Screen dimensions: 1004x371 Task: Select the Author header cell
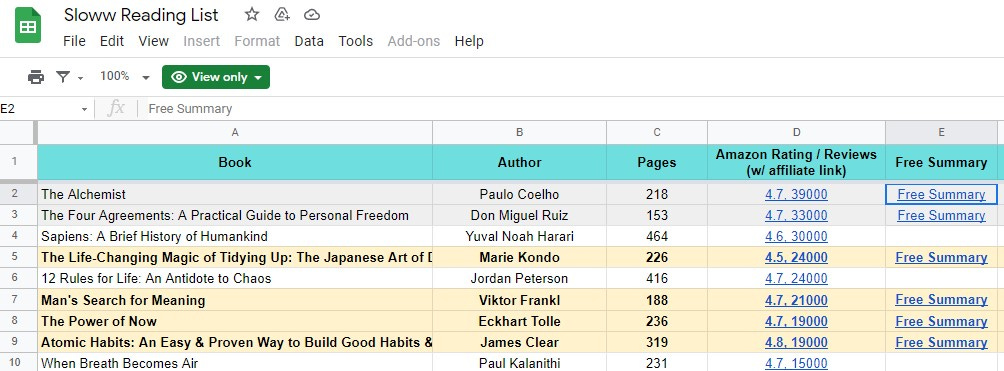(x=519, y=162)
